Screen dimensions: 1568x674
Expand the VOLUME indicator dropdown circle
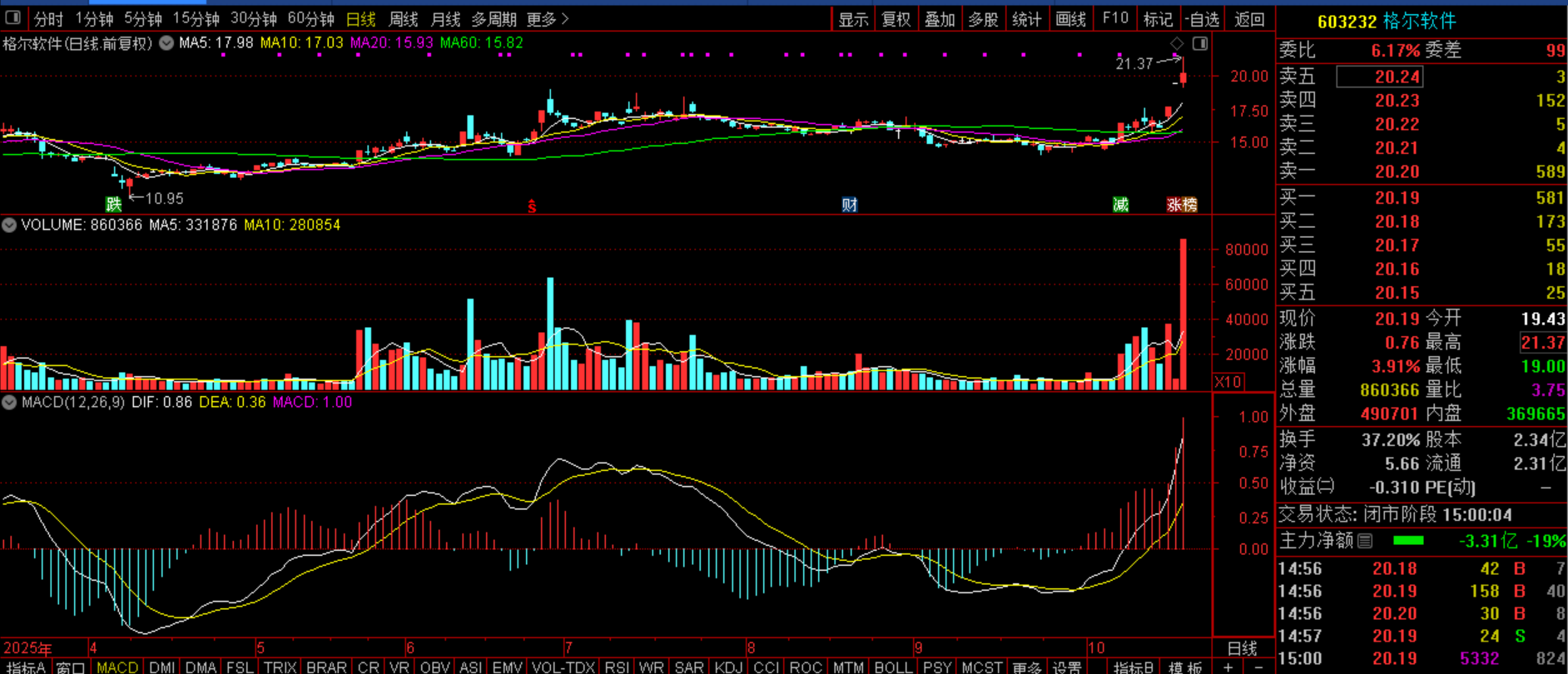(9, 225)
